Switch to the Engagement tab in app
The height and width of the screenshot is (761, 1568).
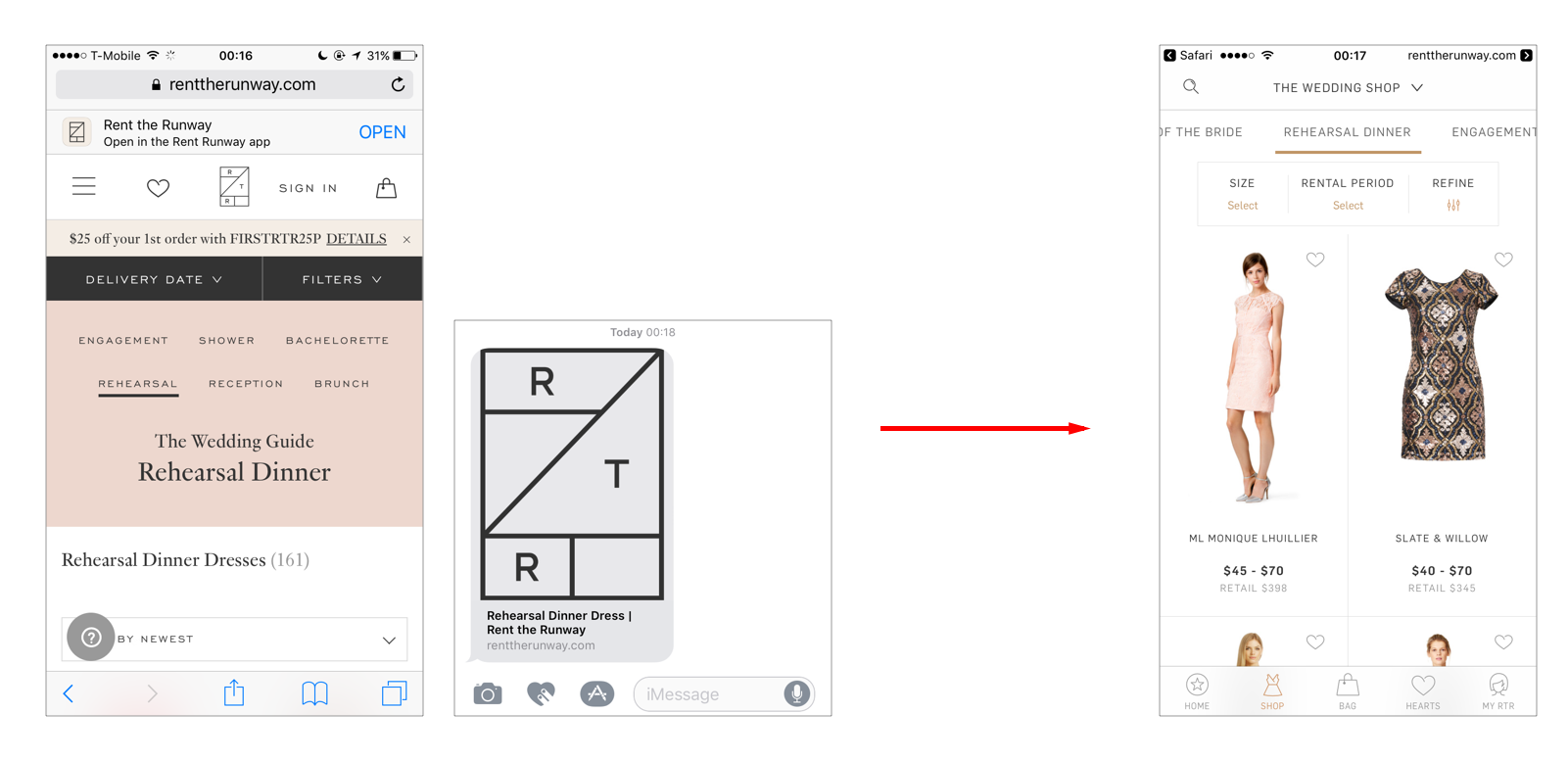[1493, 132]
